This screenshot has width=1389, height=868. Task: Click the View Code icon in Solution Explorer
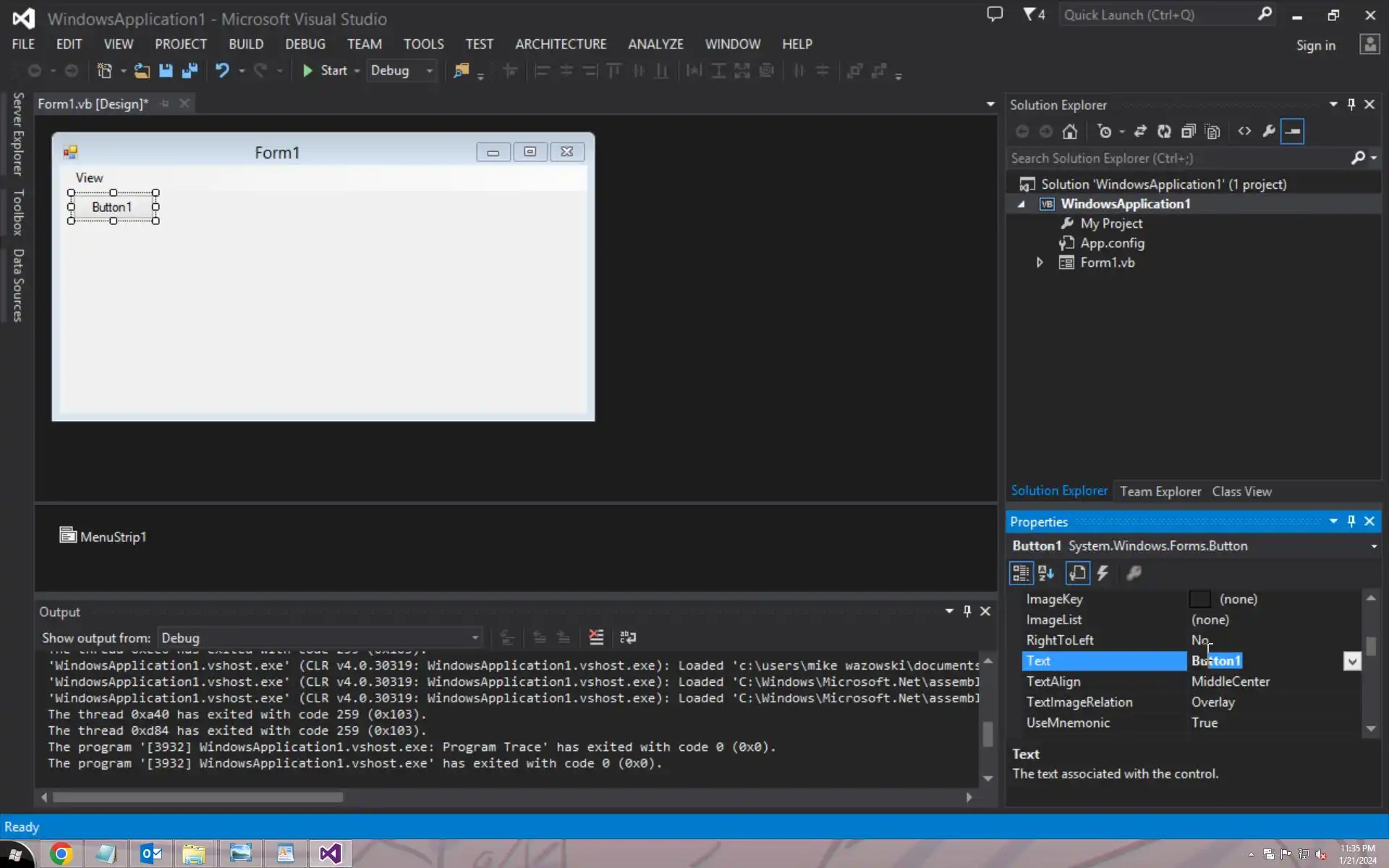[x=1244, y=132]
